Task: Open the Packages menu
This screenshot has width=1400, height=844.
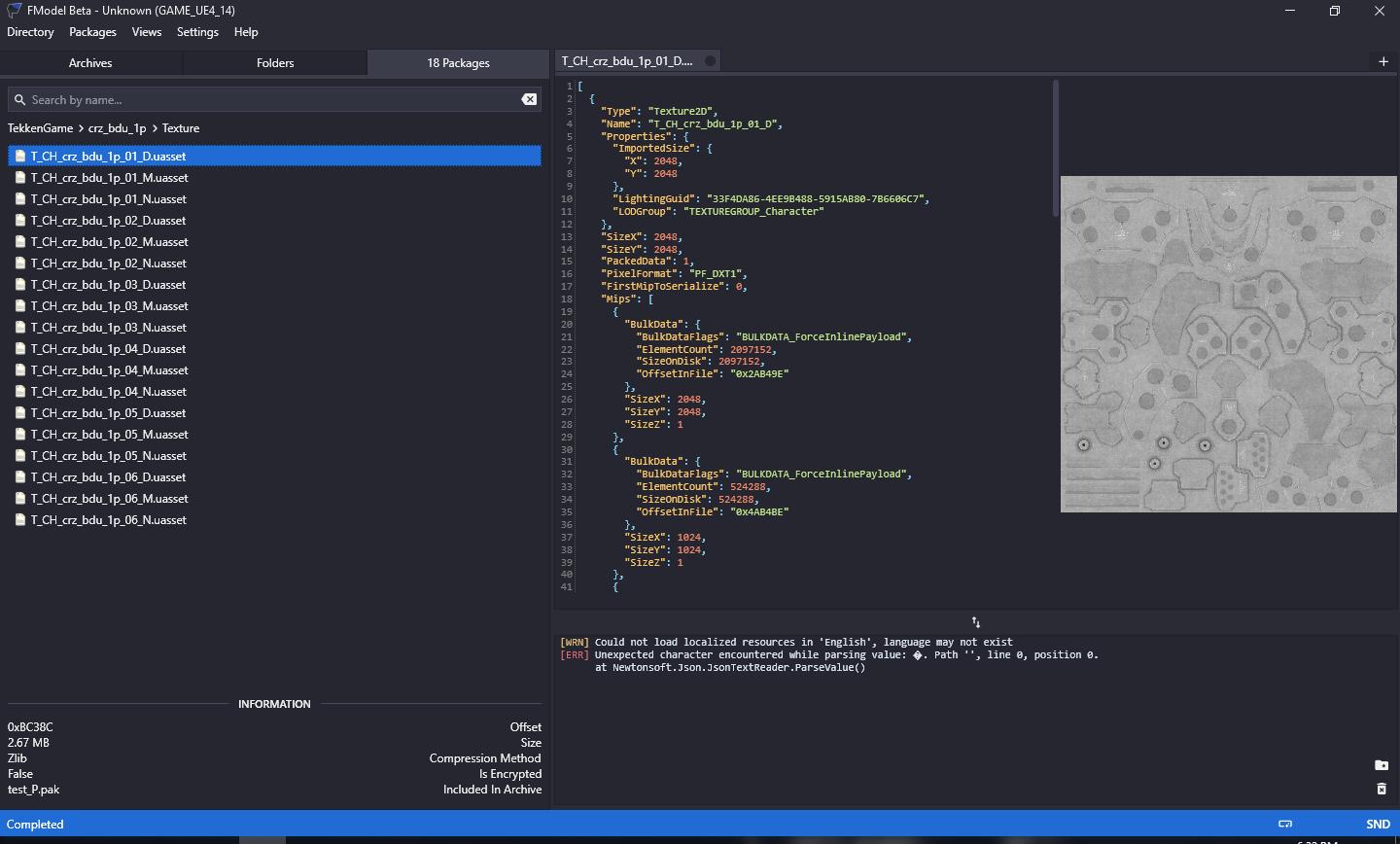Action: point(92,32)
